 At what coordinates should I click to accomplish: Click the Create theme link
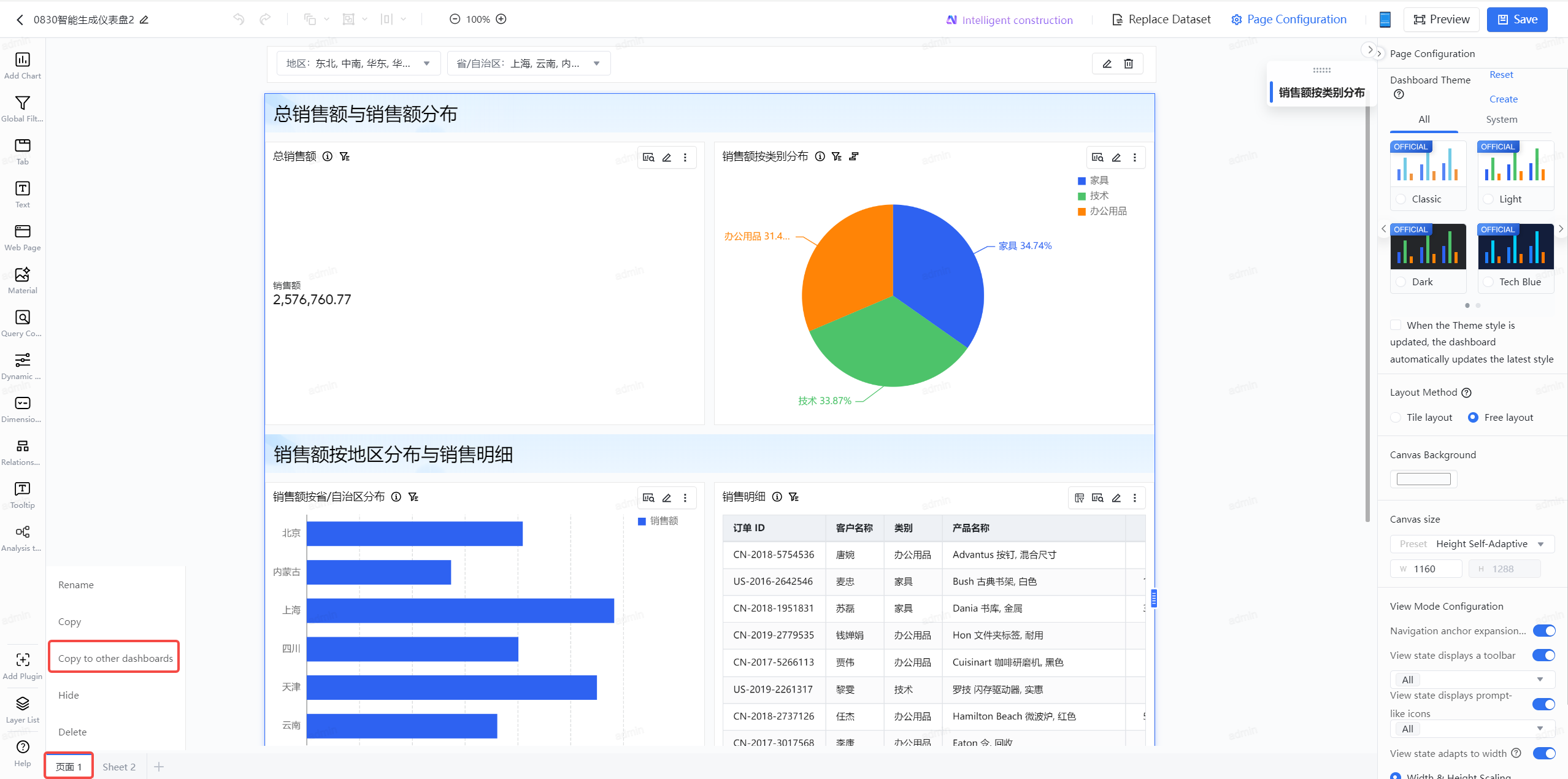1504,99
